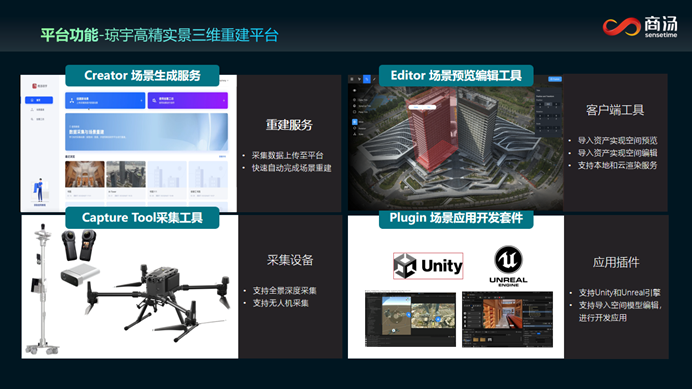
Task: Click the pencil tool in Editor top toolbar
Action: [x=374, y=79]
